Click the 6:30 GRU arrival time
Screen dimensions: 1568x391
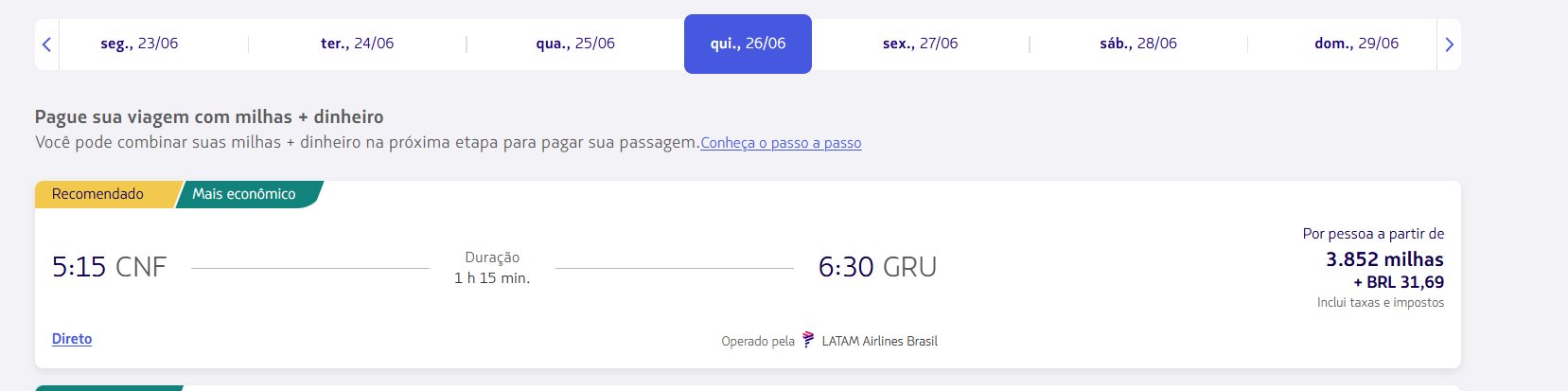coord(877,267)
